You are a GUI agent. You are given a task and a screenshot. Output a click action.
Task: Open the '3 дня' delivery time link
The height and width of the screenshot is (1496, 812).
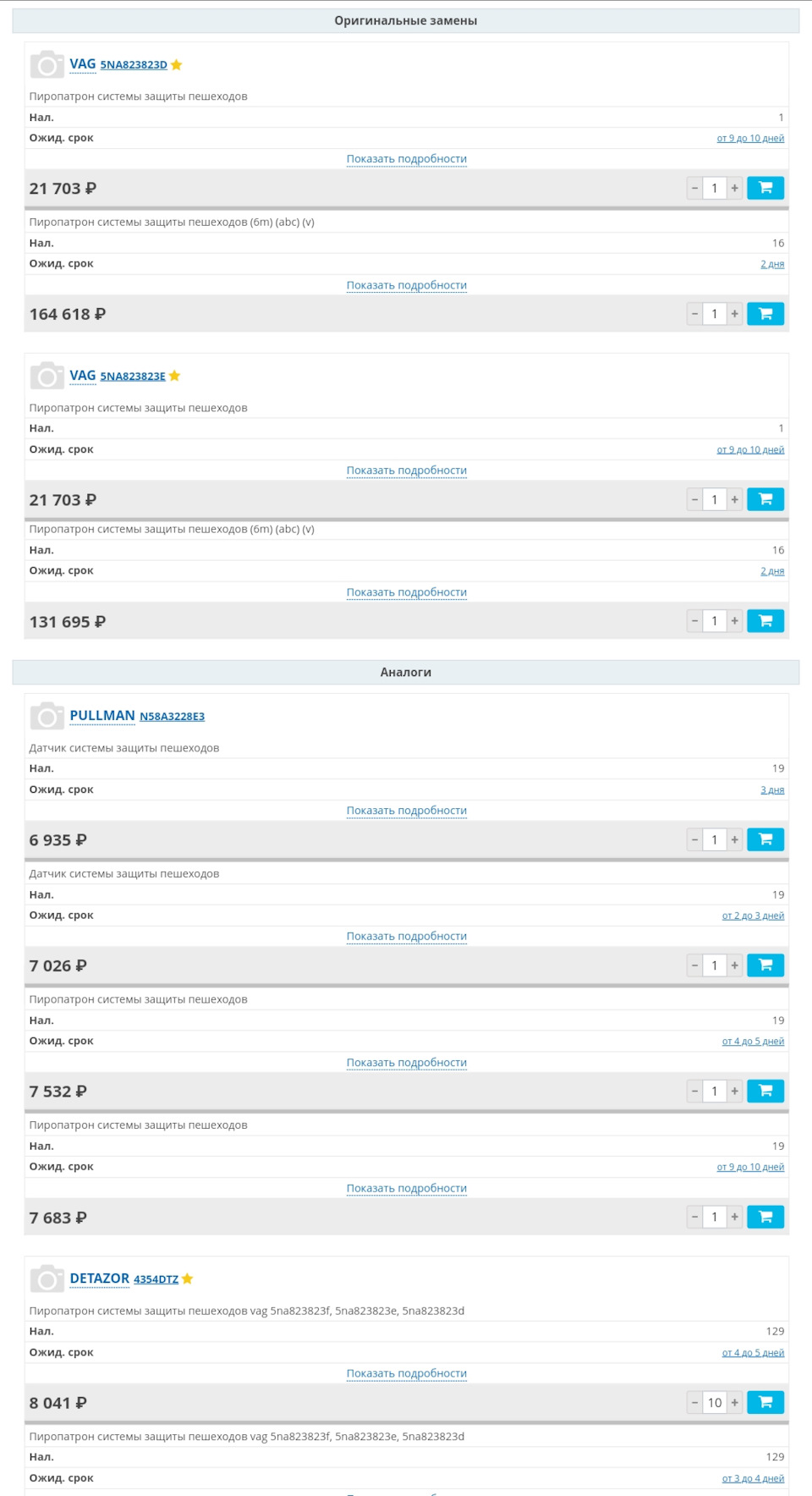pos(772,790)
